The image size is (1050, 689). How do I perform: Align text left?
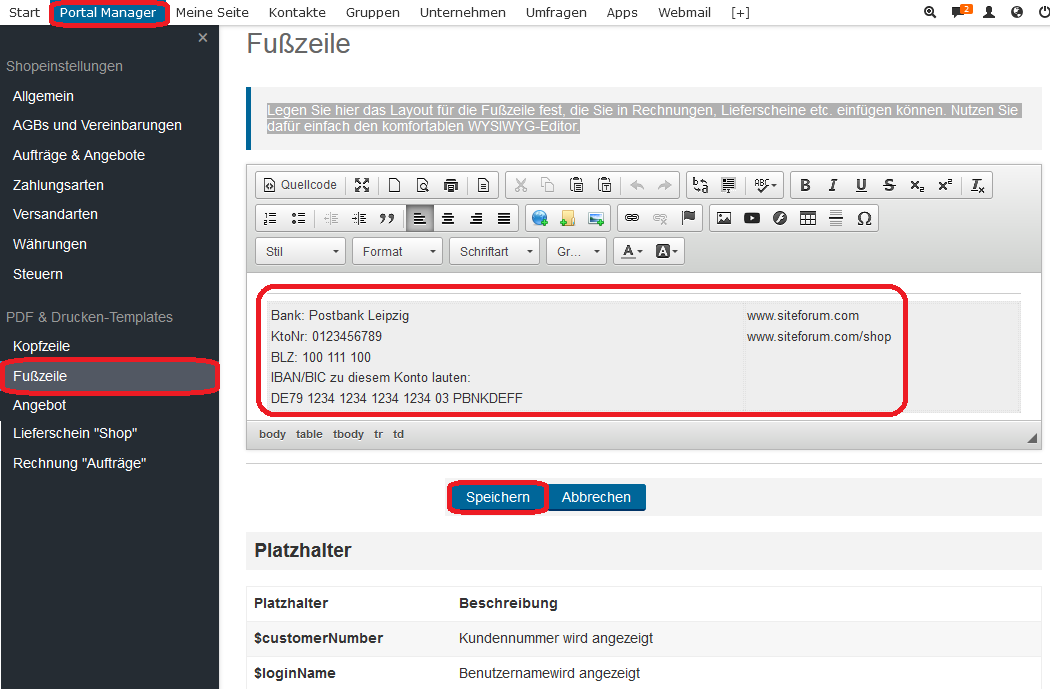[420, 218]
